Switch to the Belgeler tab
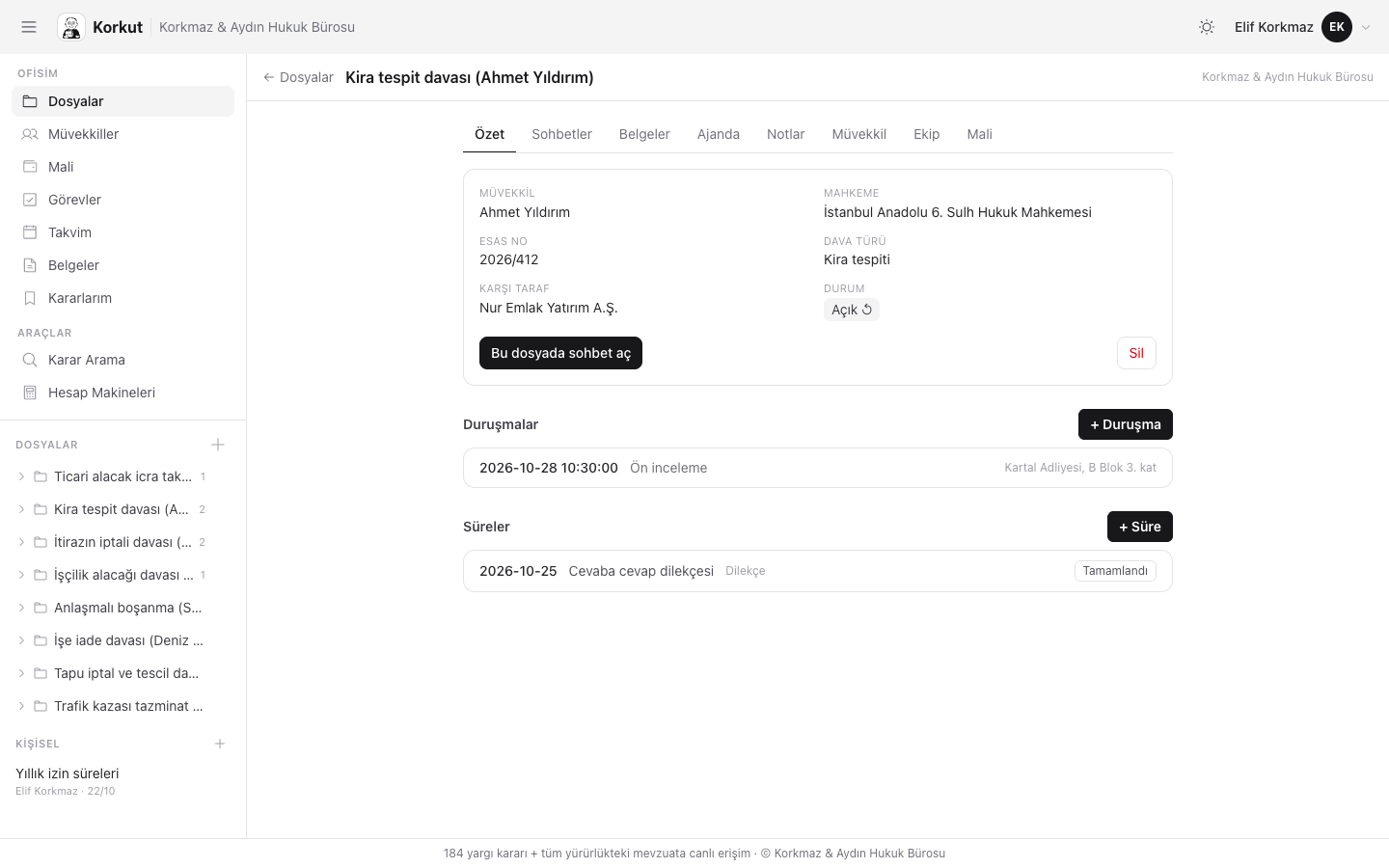1389x868 pixels. (644, 134)
